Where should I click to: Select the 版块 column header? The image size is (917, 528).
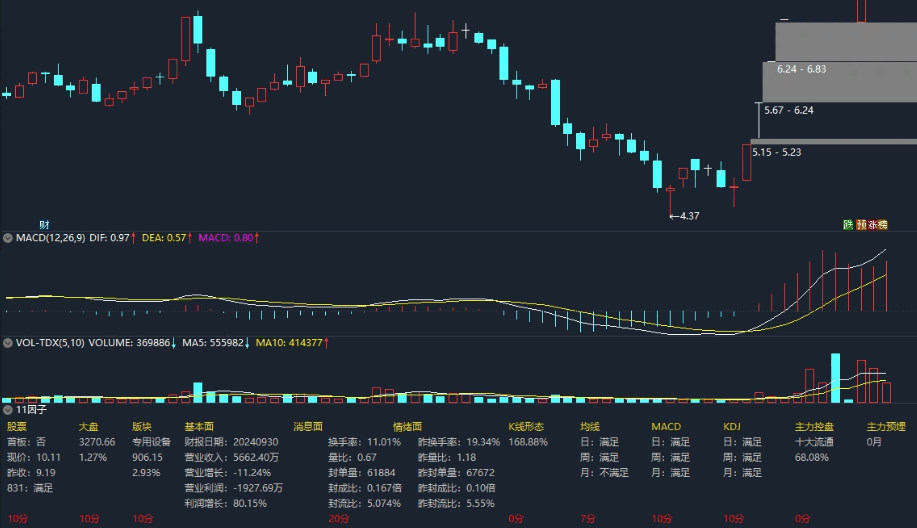pyautogui.click(x=142, y=427)
